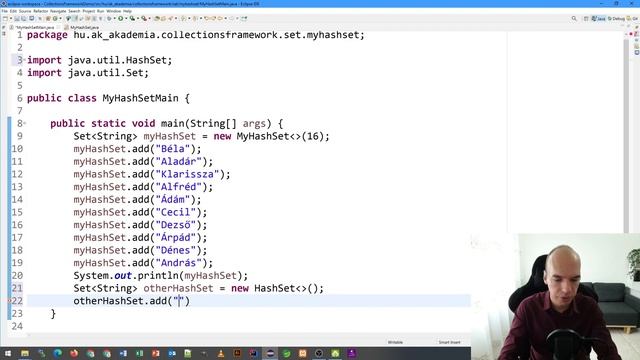The height and width of the screenshot is (360, 640).
Task: Click the toolbar Search magnifier icon
Action: point(574,18)
